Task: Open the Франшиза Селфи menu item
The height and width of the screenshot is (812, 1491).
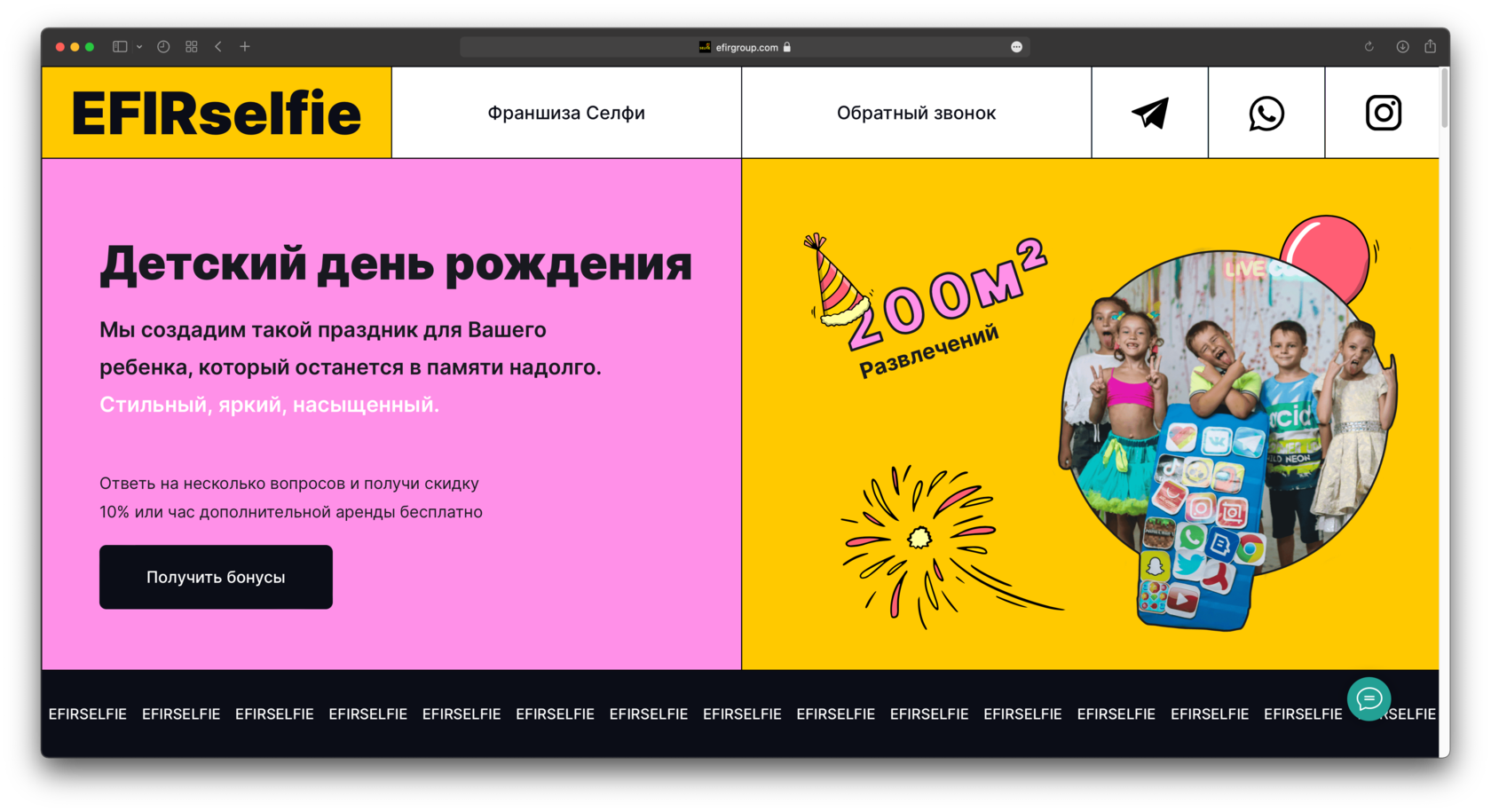Action: click(566, 113)
